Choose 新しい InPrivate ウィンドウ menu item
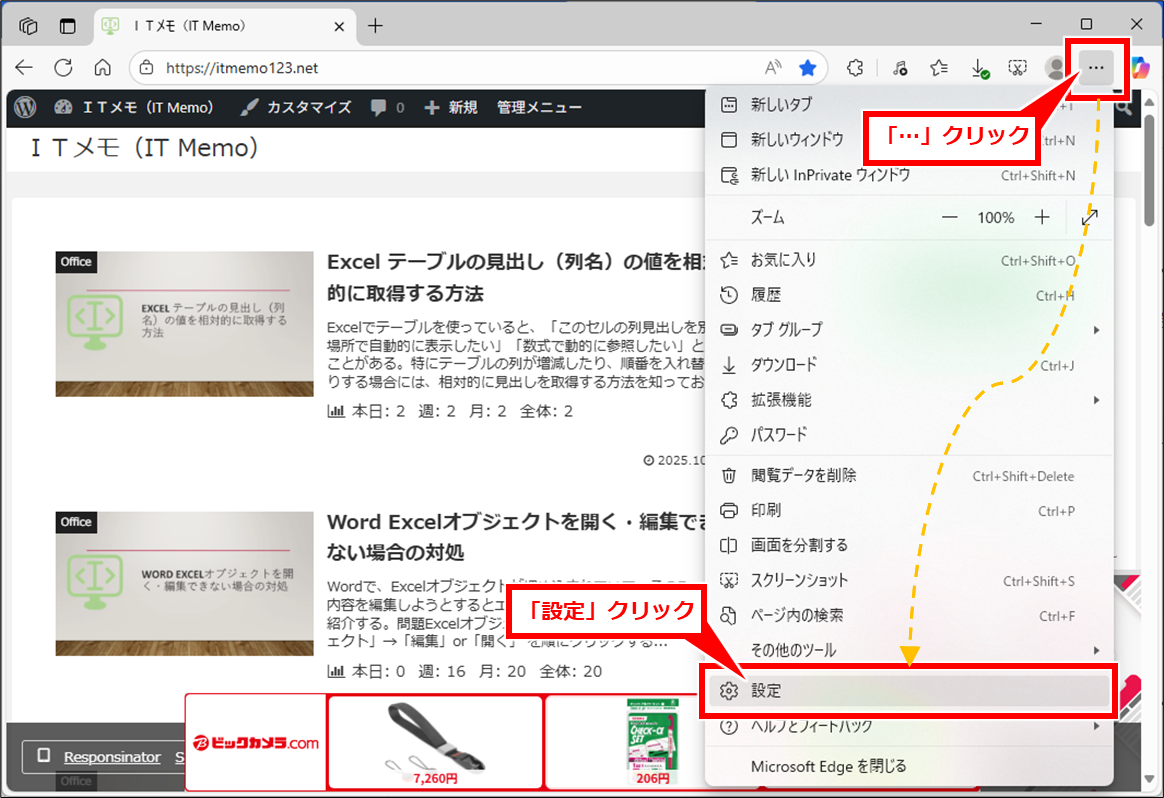The image size is (1164, 798). 830,175
